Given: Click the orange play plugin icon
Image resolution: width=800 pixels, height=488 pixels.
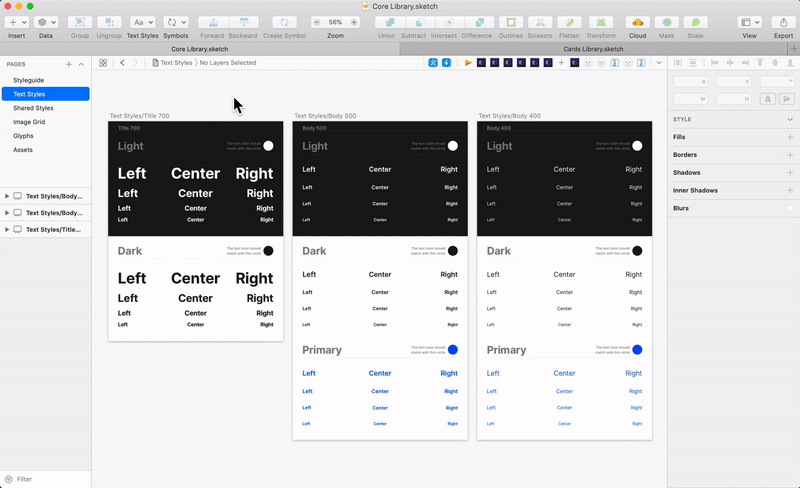Looking at the screenshot, I should [468, 63].
